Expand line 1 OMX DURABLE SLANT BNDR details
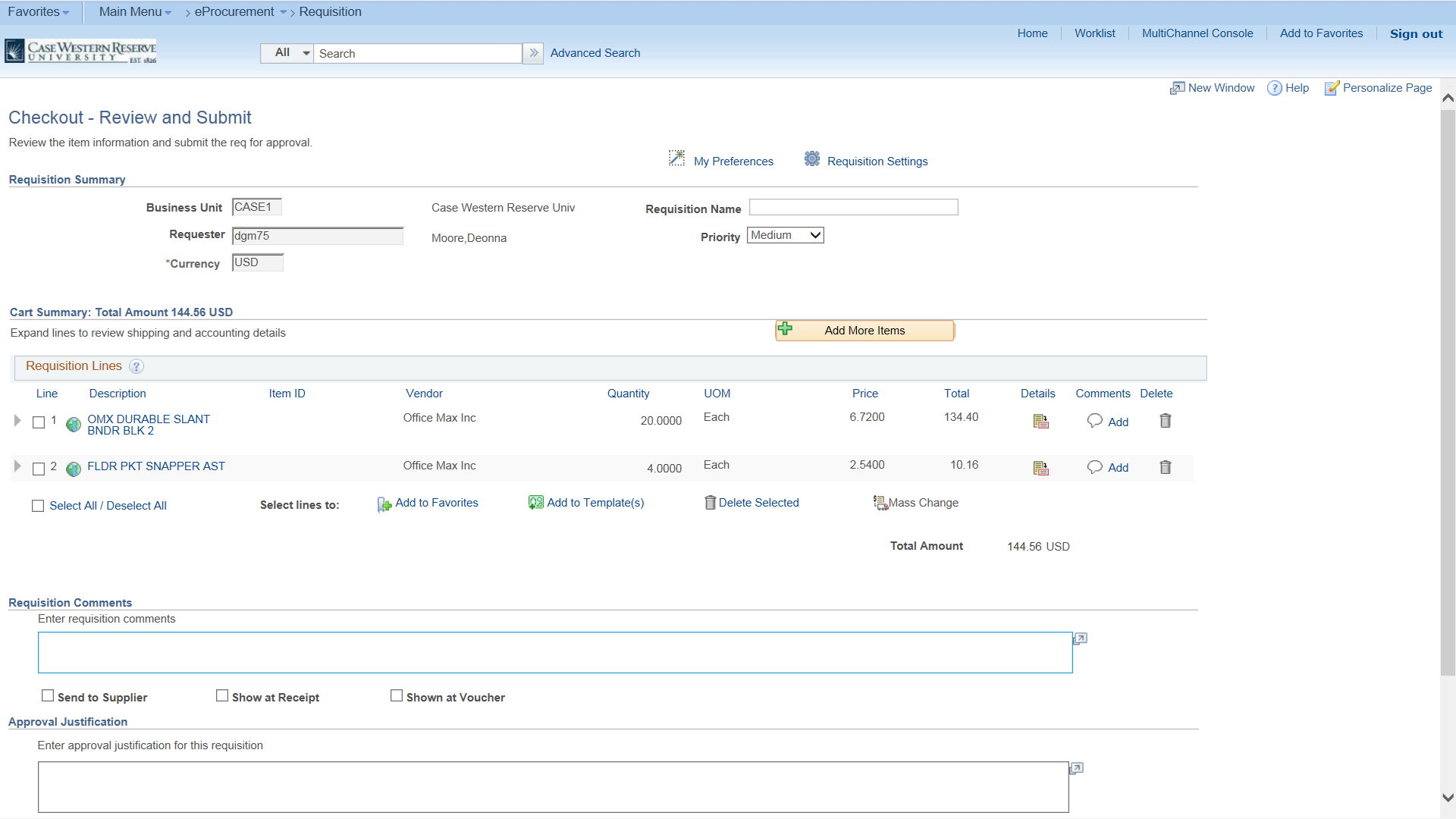The height and width of the screenshot is (819, 1456). click(x=17, y=421)
